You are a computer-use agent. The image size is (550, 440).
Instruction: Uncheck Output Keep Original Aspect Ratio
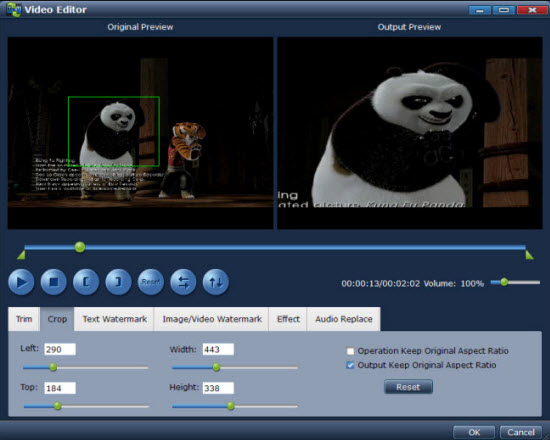(x=350, y=365)
